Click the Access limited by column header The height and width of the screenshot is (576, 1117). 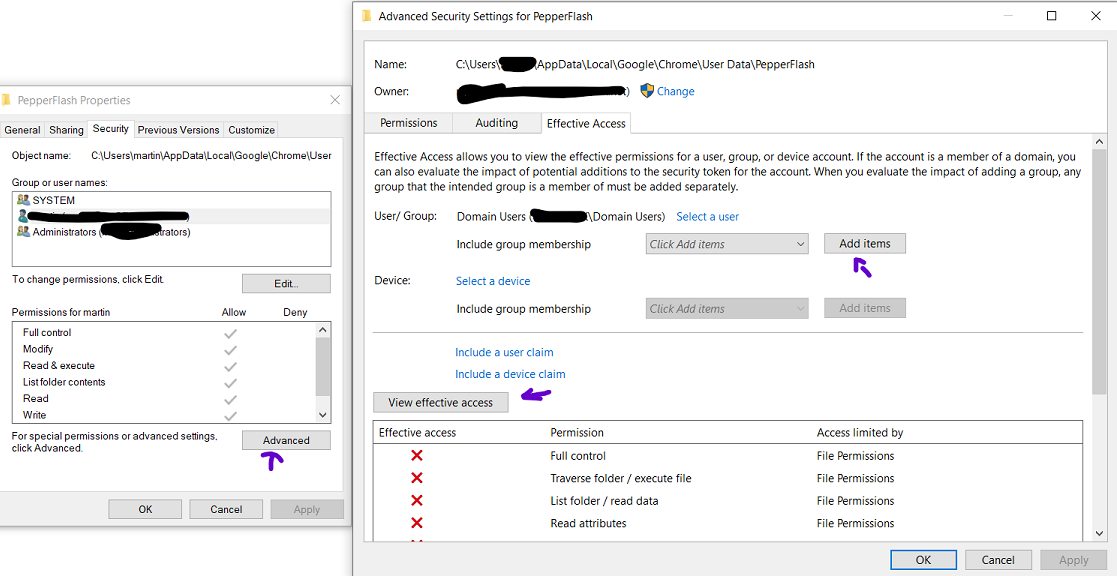860,433
